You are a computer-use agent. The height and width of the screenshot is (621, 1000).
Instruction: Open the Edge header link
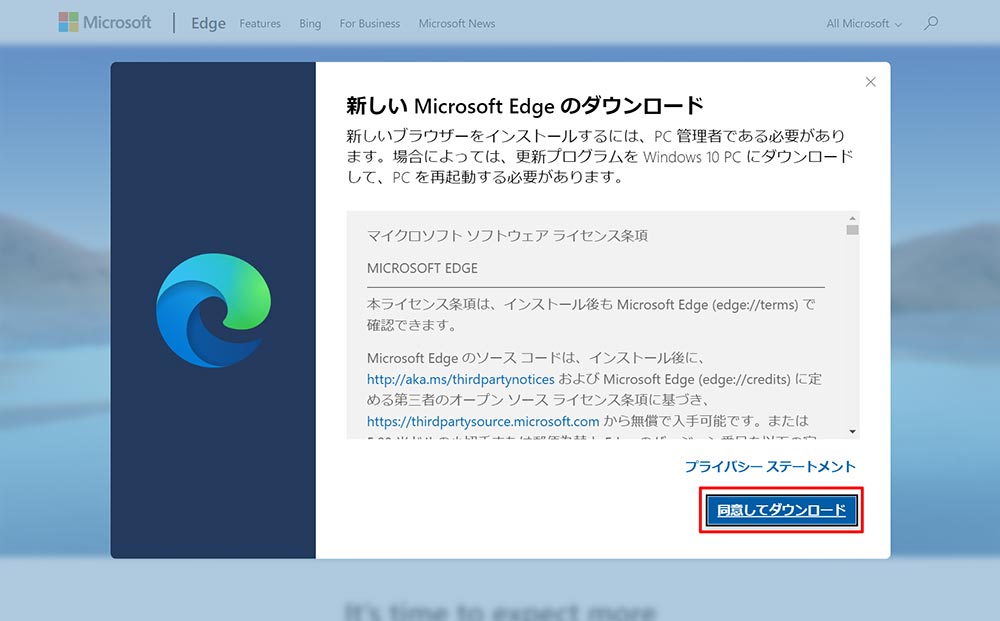coord(209,23)
